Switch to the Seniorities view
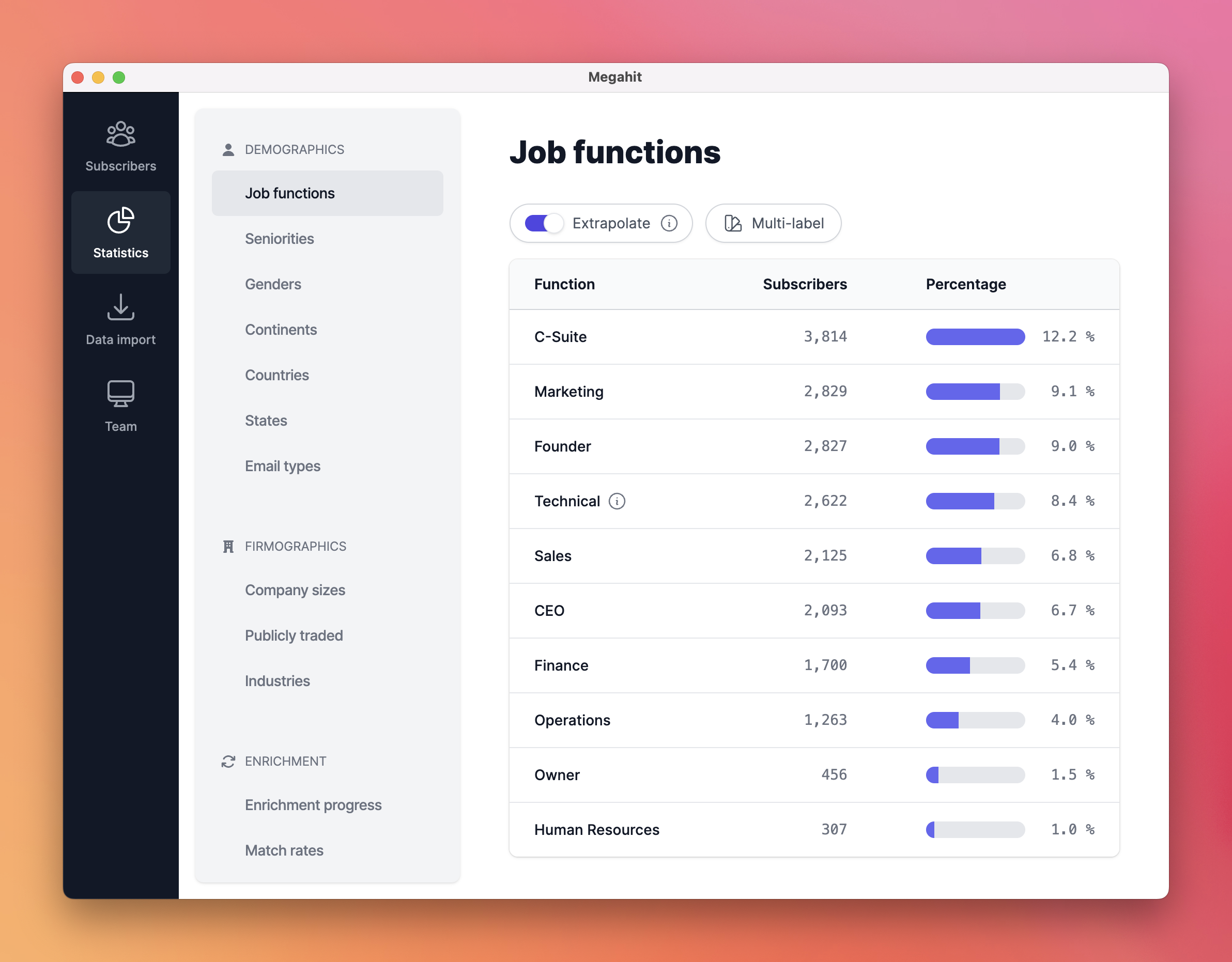Image resolution: width=1232 pixels, height=962 pixels. (x=279, y=239)
